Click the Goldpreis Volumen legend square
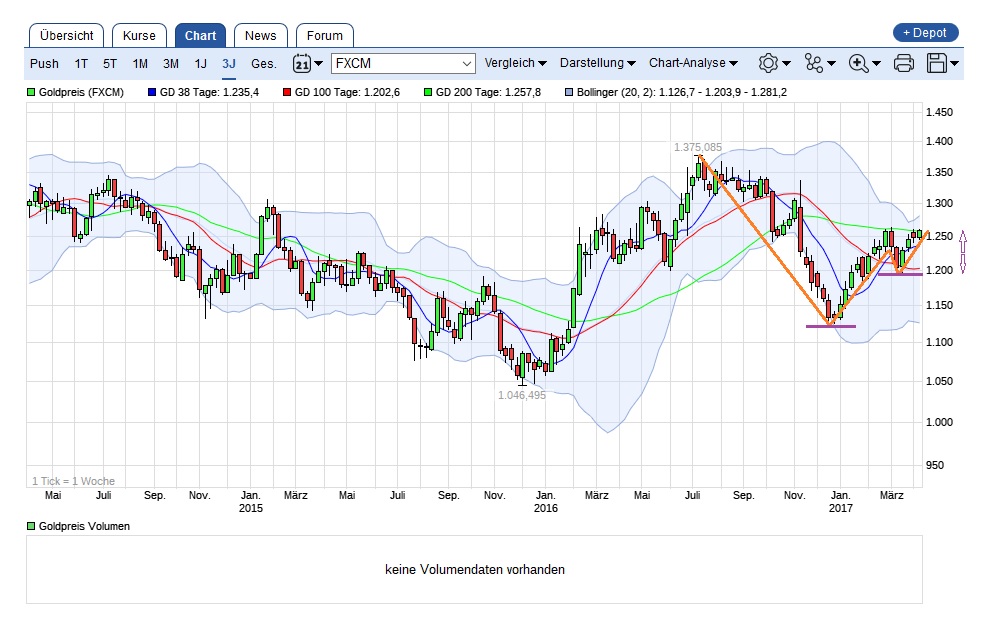 [30, 525]
